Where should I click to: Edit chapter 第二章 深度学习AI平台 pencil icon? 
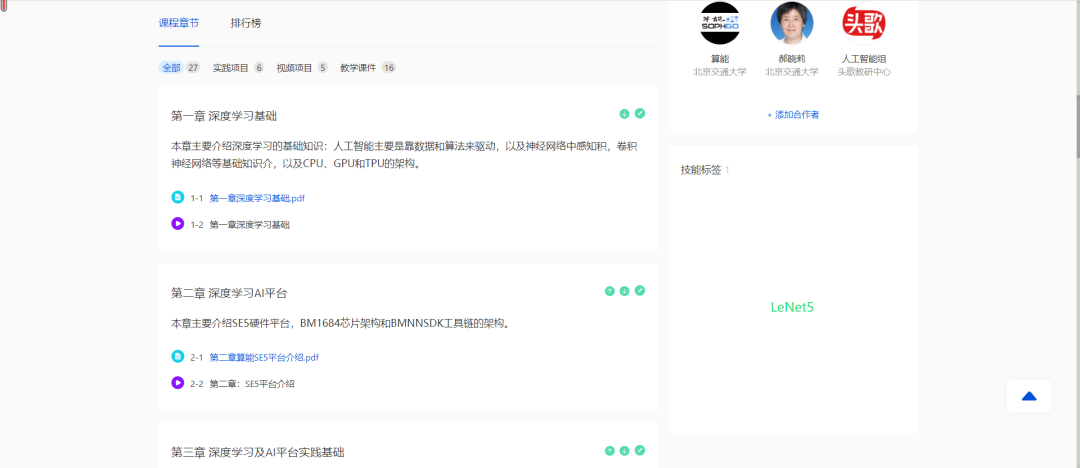click(x=640, y=291)
